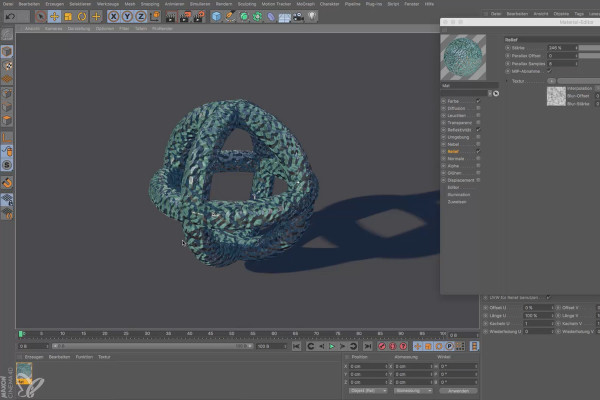The image size is (600, 400).
Task: Open the Selektieren menu
Action: [x=80, y=4]
